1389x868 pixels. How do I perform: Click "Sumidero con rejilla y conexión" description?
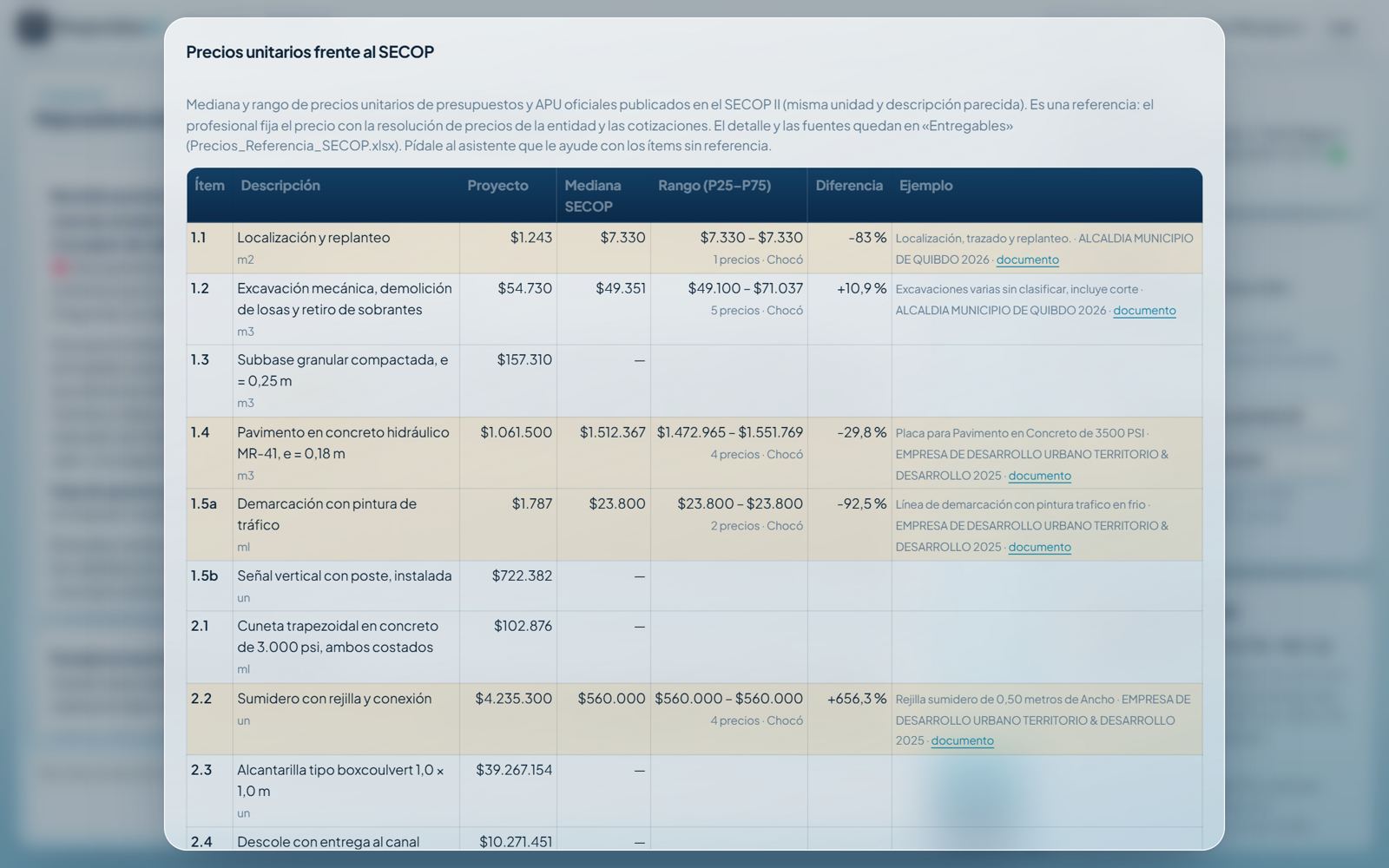coord(334,698)
